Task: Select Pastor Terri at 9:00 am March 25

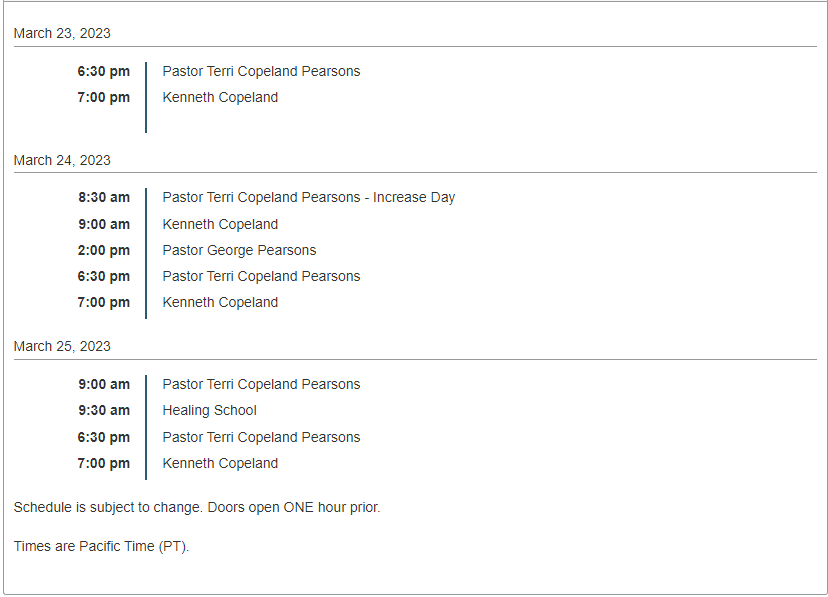Action: pyautogui.click(x=261, y=384)
